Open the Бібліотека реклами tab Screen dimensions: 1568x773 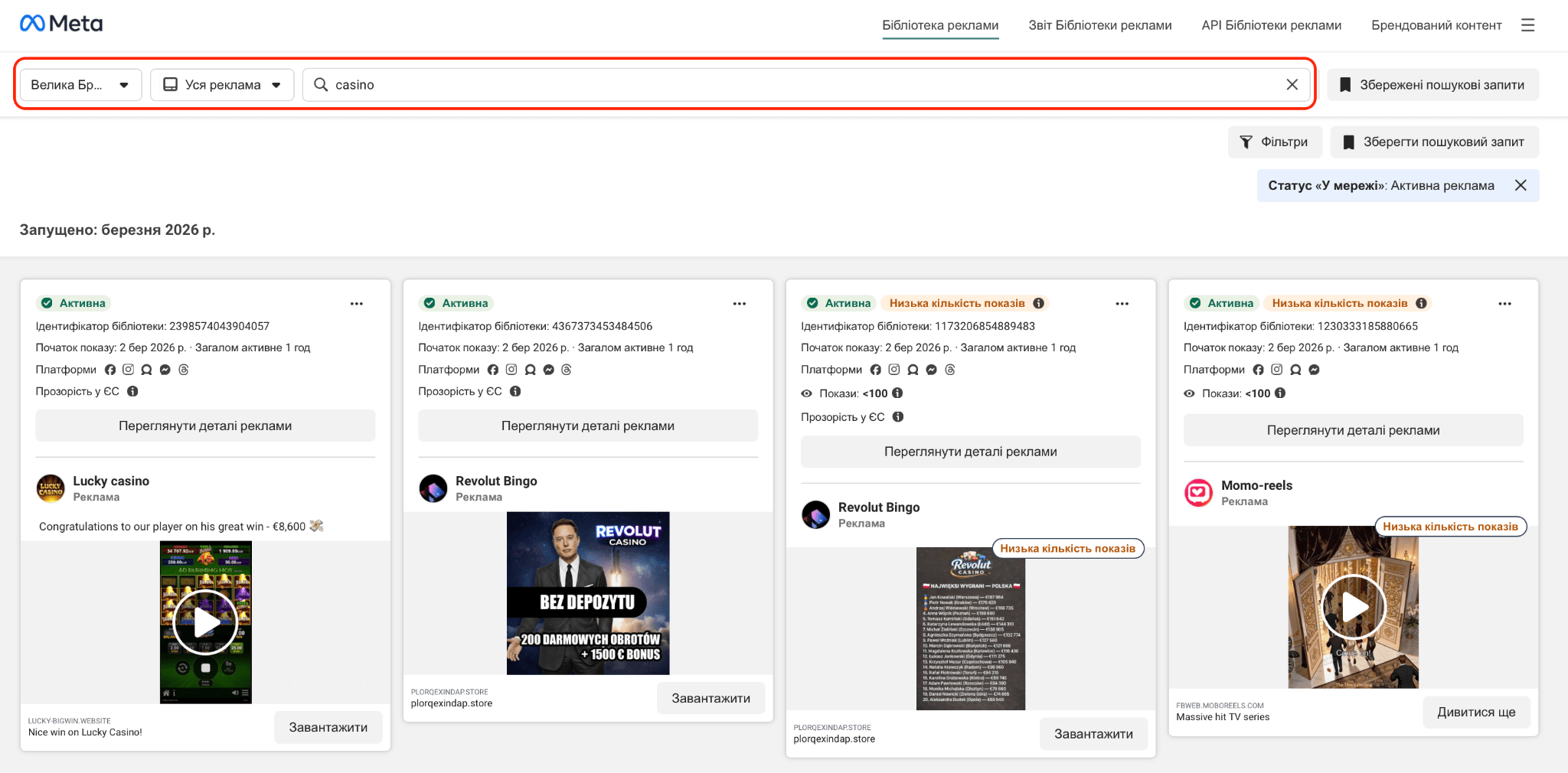click(940, 25)
